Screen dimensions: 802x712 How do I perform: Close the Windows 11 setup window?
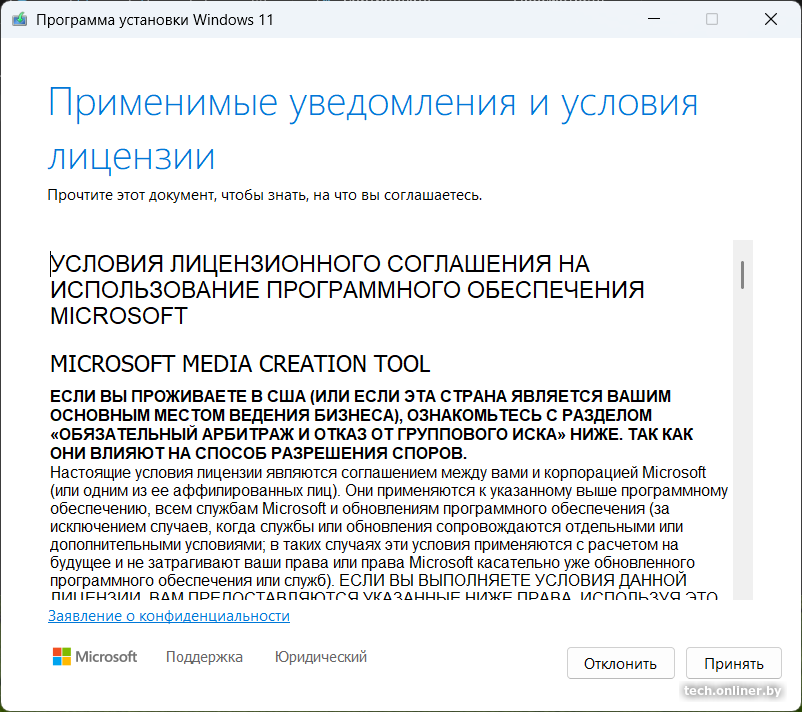click(x=770, y=19)
